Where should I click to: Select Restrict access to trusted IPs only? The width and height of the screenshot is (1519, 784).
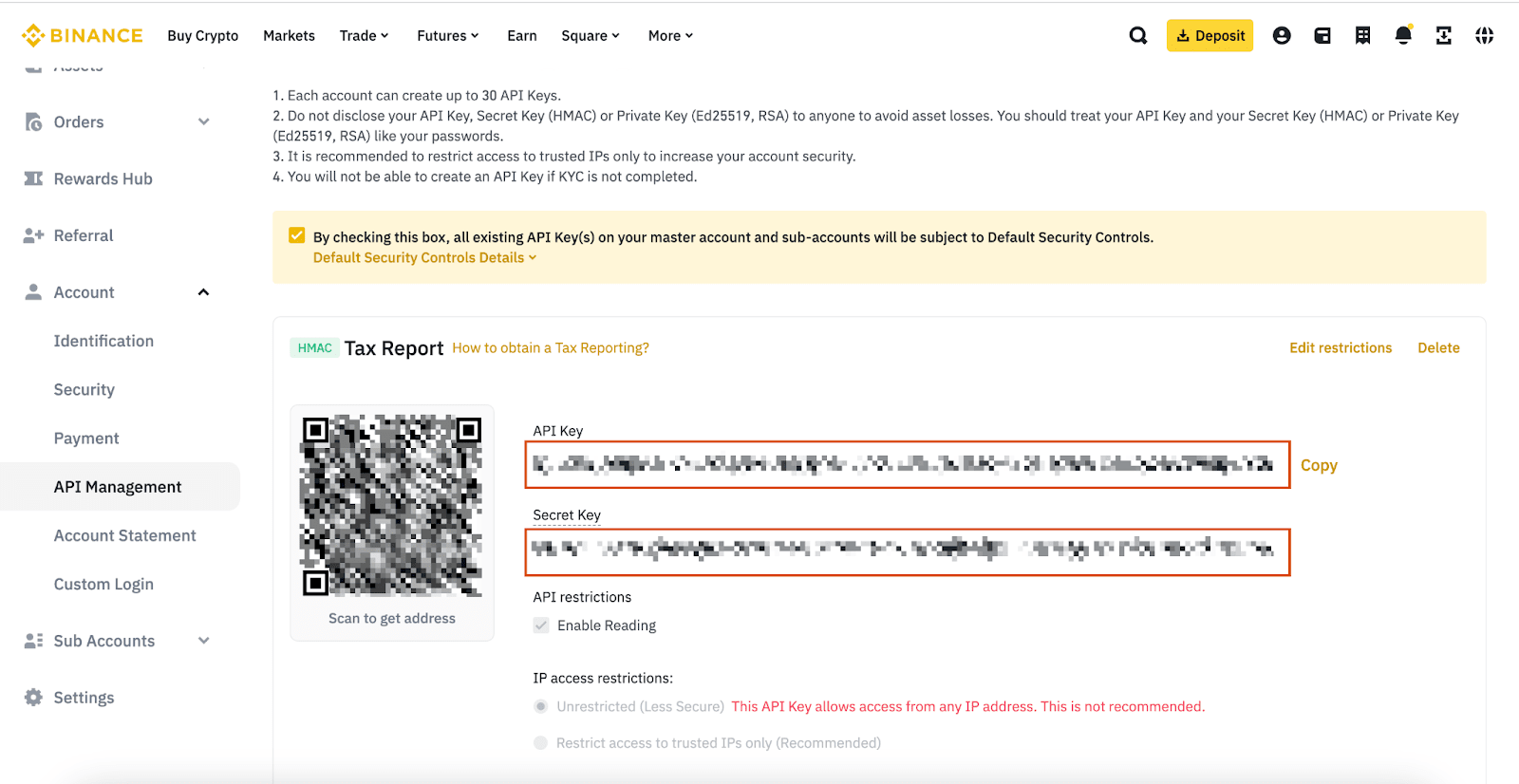541,743
